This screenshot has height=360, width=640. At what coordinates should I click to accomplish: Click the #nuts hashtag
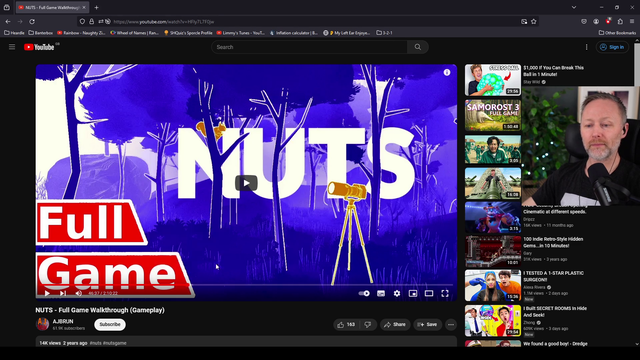click(x=95, y=343)
